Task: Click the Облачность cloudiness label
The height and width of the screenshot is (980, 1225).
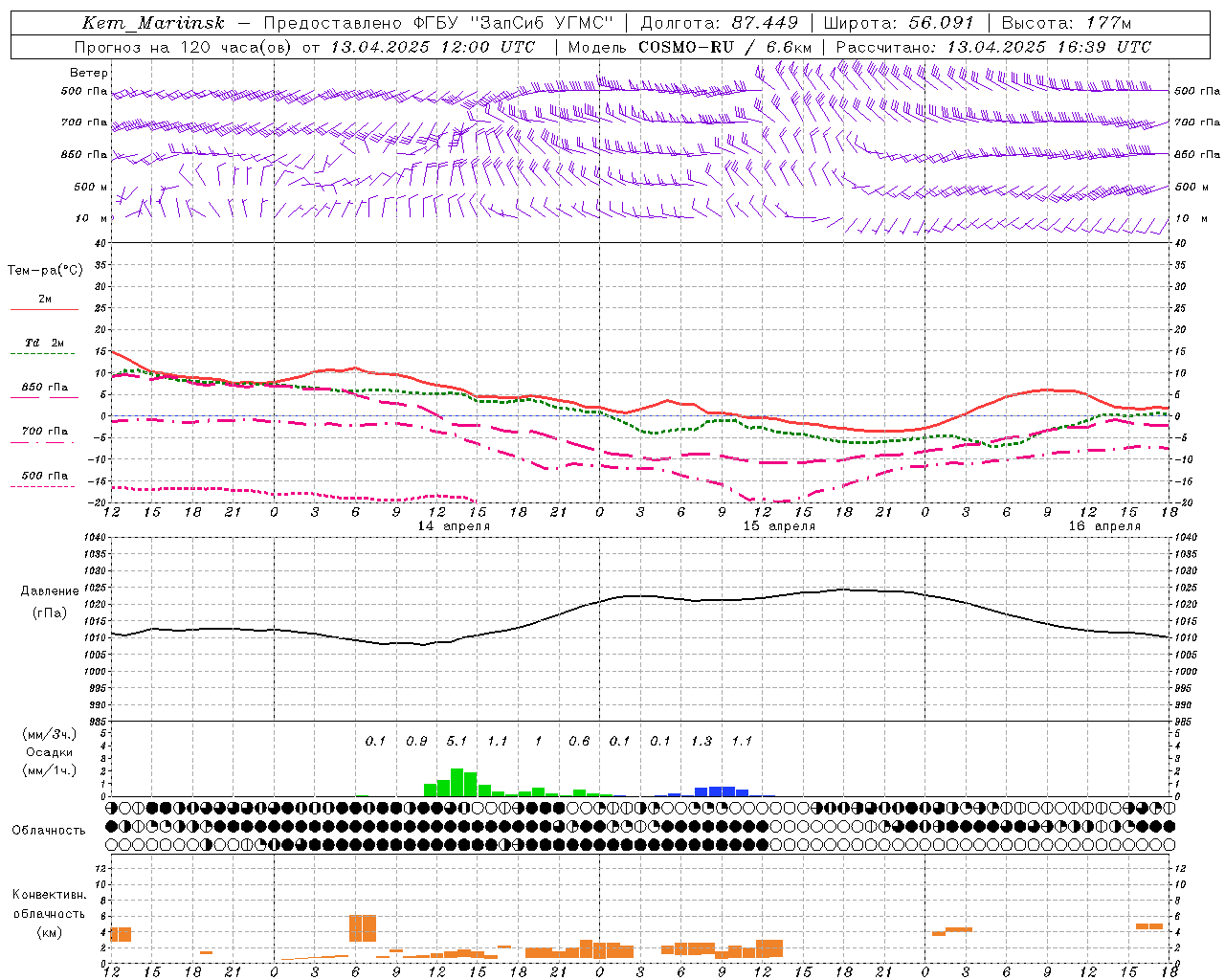Action: (49, 830)
